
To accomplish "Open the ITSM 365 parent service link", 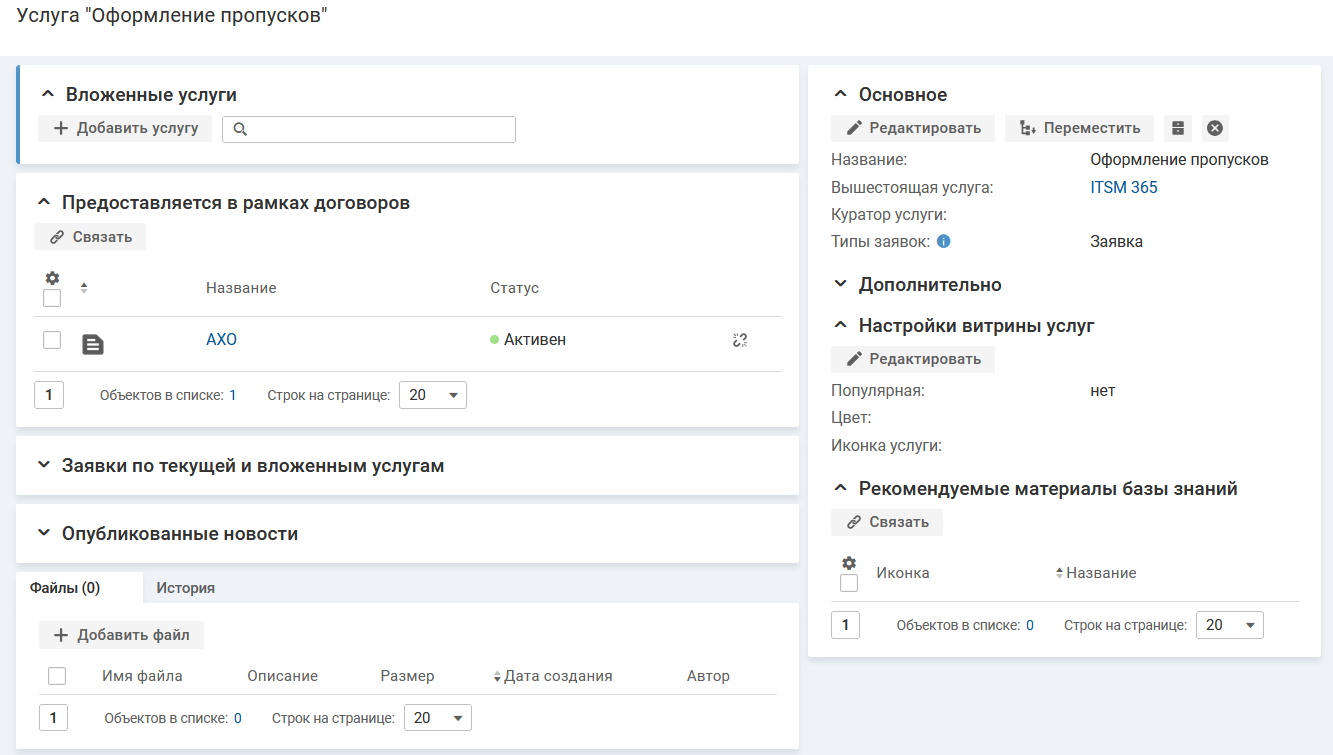I will pos(1123,187).
